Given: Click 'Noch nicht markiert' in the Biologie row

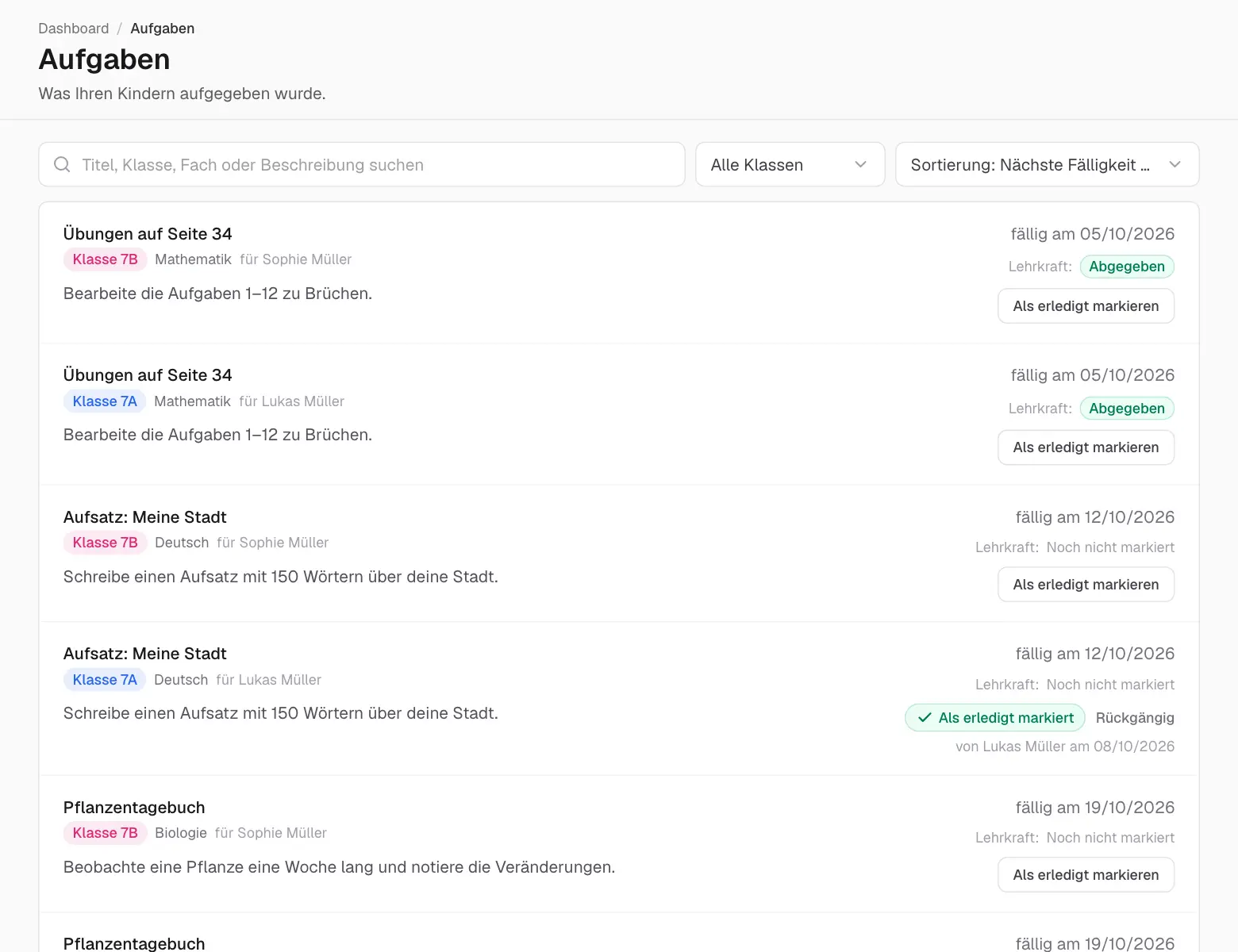Looking at the screenshot, I should click(x=1110, y=838).
